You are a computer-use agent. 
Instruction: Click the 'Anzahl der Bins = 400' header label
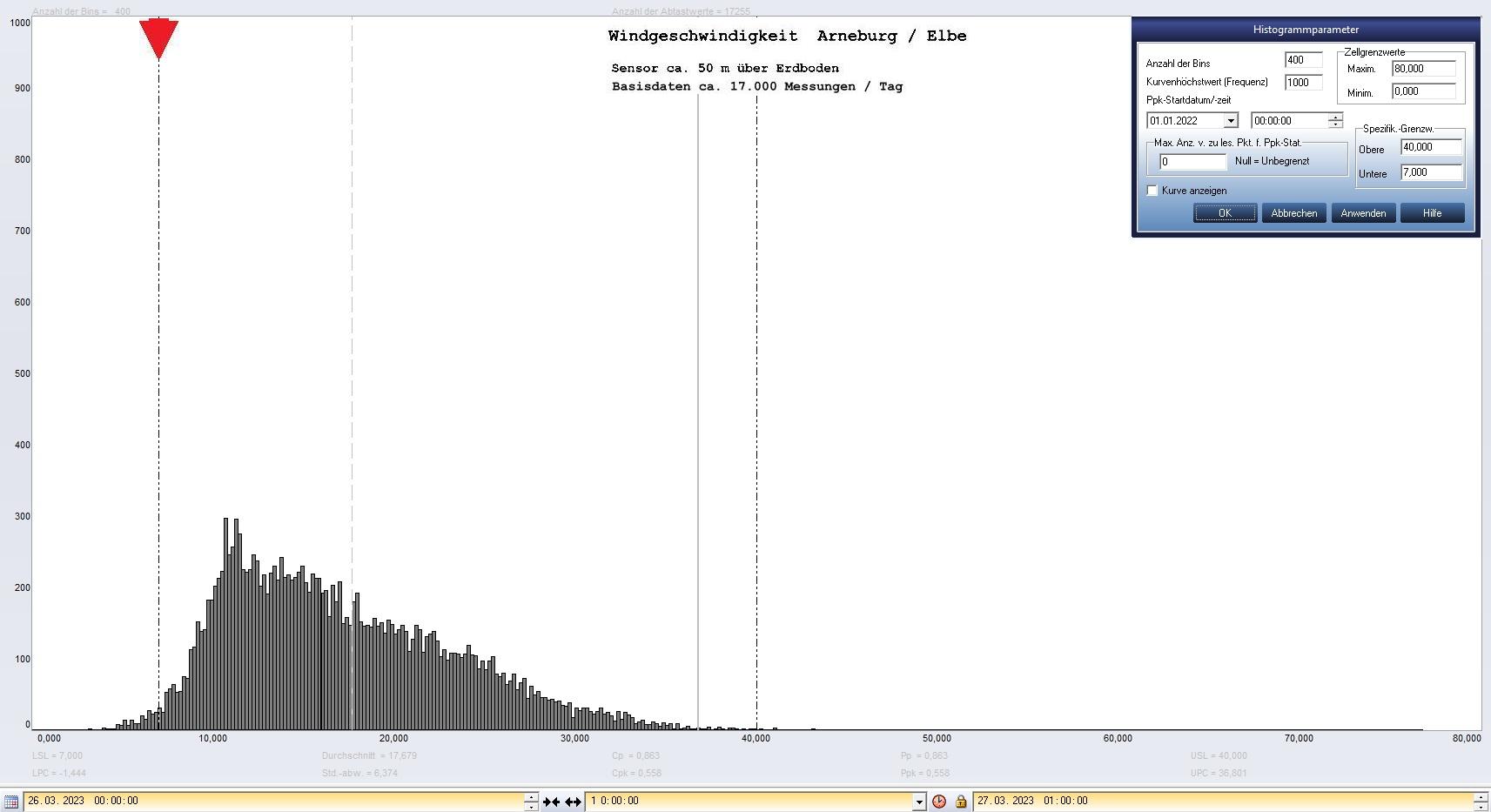pos(81,11)
